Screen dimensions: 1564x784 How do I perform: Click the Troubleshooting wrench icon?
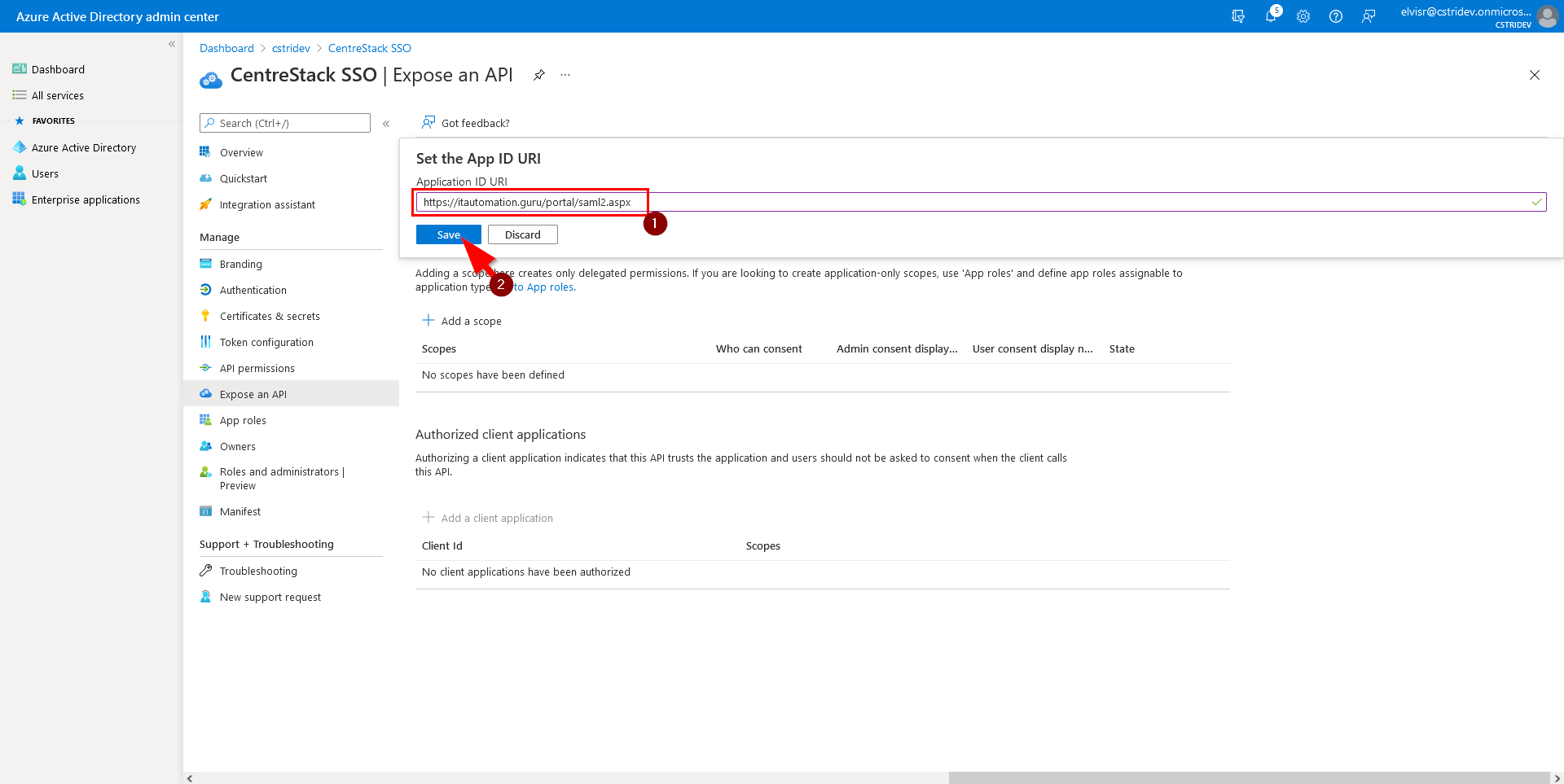[x=206, y=571]
